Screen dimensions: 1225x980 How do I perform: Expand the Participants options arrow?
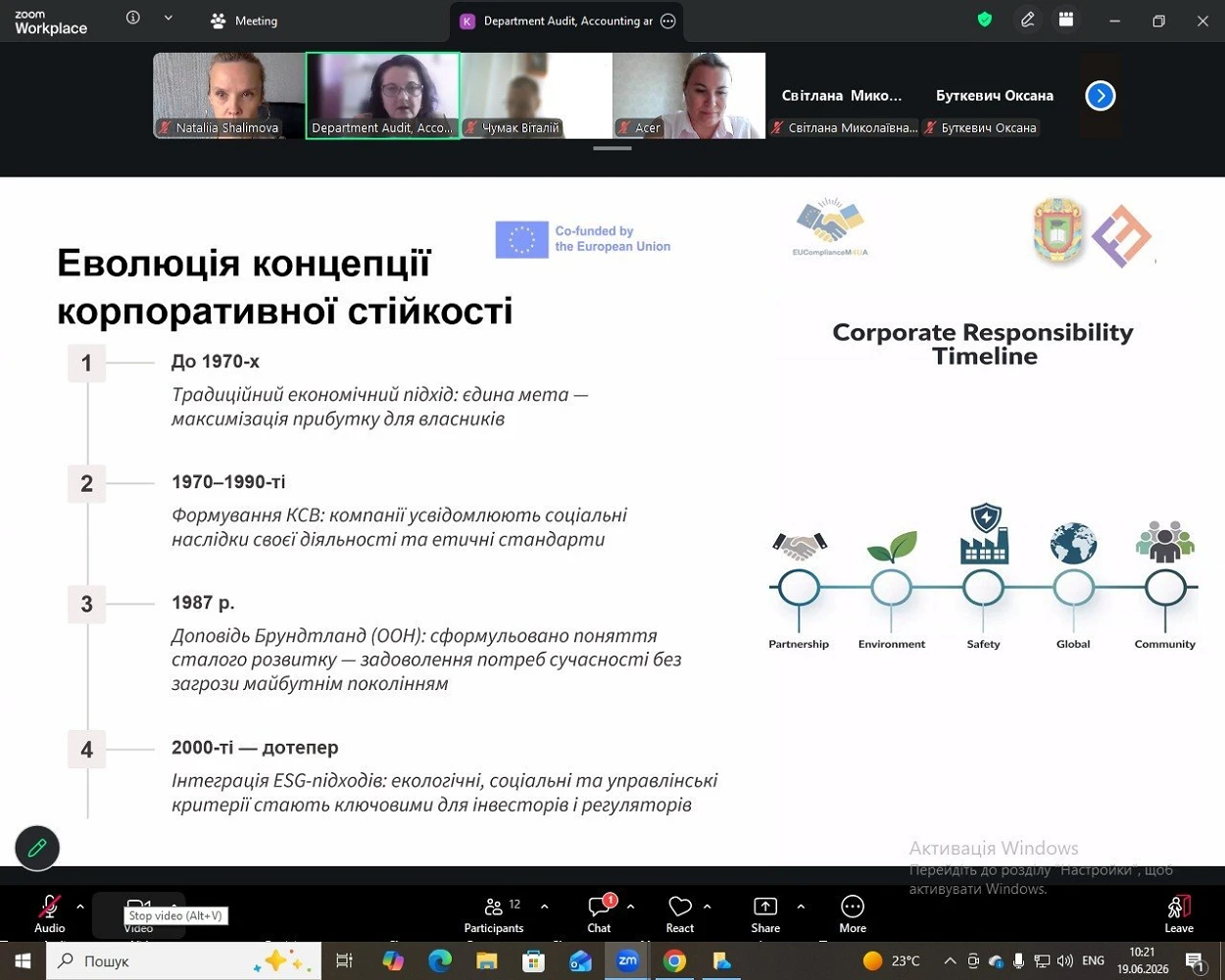tap(545, 906)
